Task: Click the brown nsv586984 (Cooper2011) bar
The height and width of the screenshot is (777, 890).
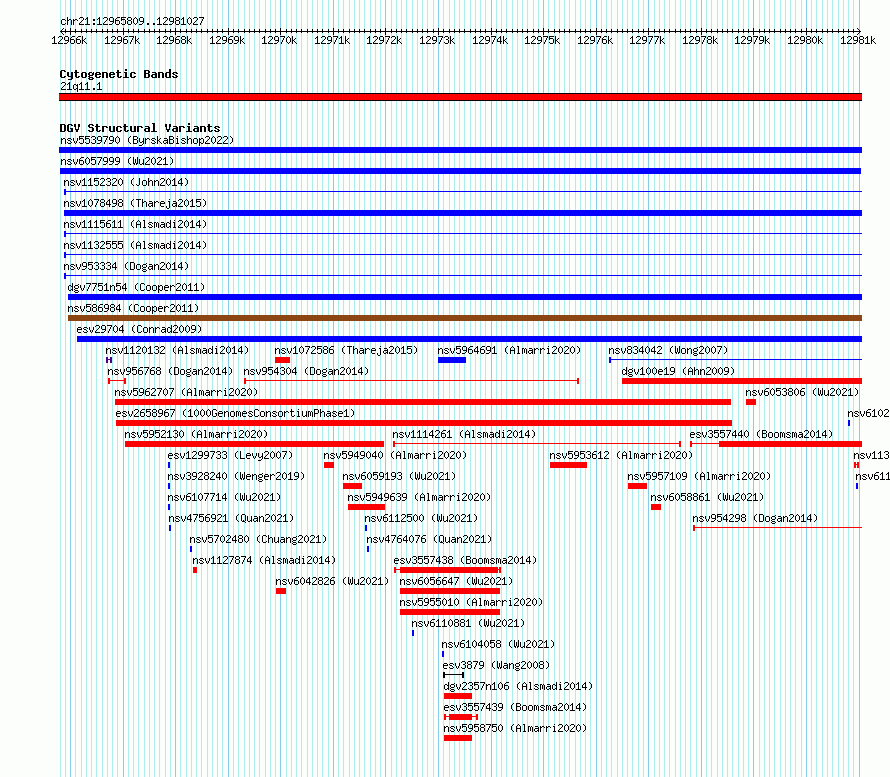Action: [465, 318]
